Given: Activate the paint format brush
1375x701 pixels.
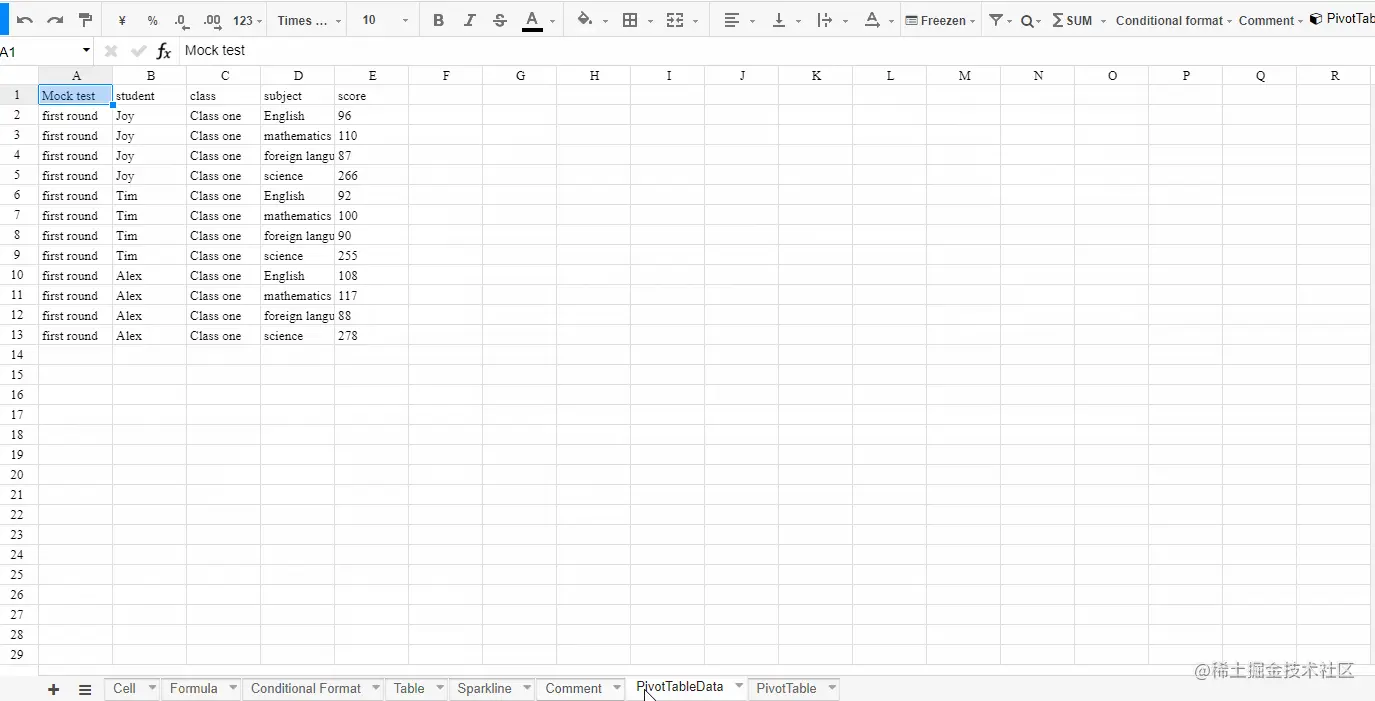Looking at the screenshot, I should [x=85, y=20].
